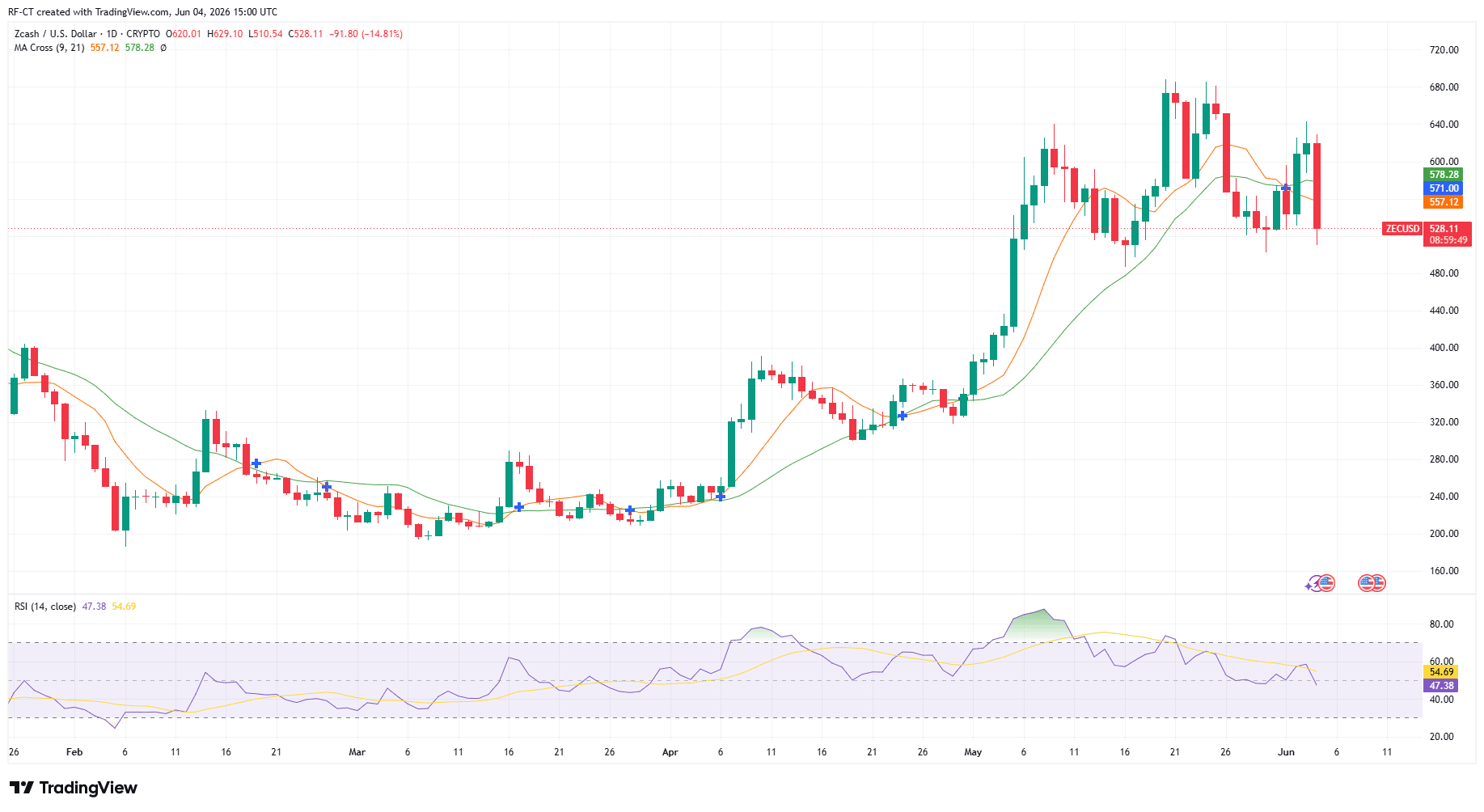Select the RSI (14, close) indicator legend
This screenshot has height=812, width=1484.
[x=45, y=607]
